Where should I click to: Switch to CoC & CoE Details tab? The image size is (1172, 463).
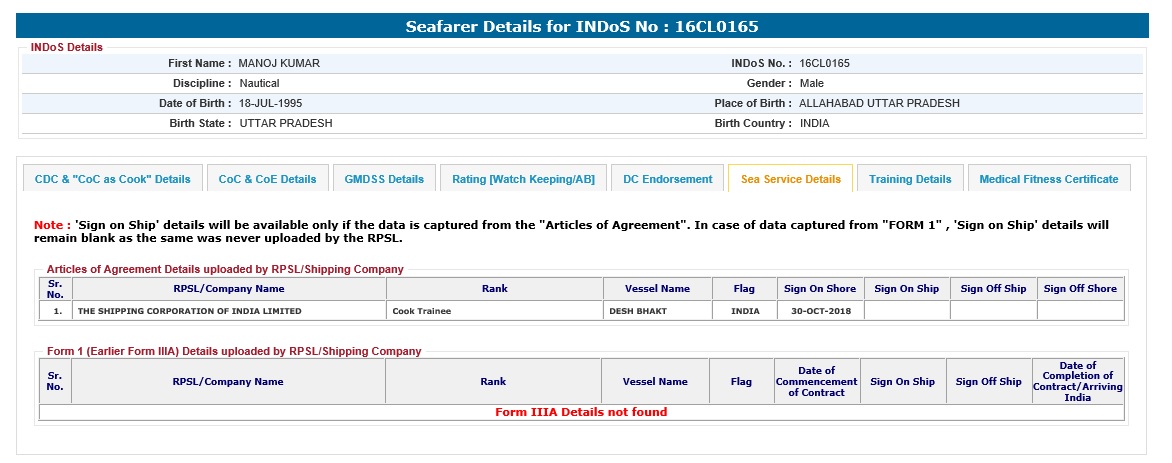pos(267,179)
